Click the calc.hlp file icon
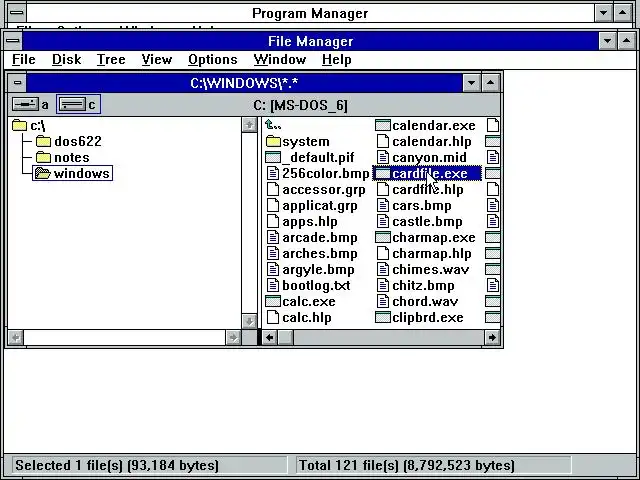The image size is (640, 480). pos(273,317)
